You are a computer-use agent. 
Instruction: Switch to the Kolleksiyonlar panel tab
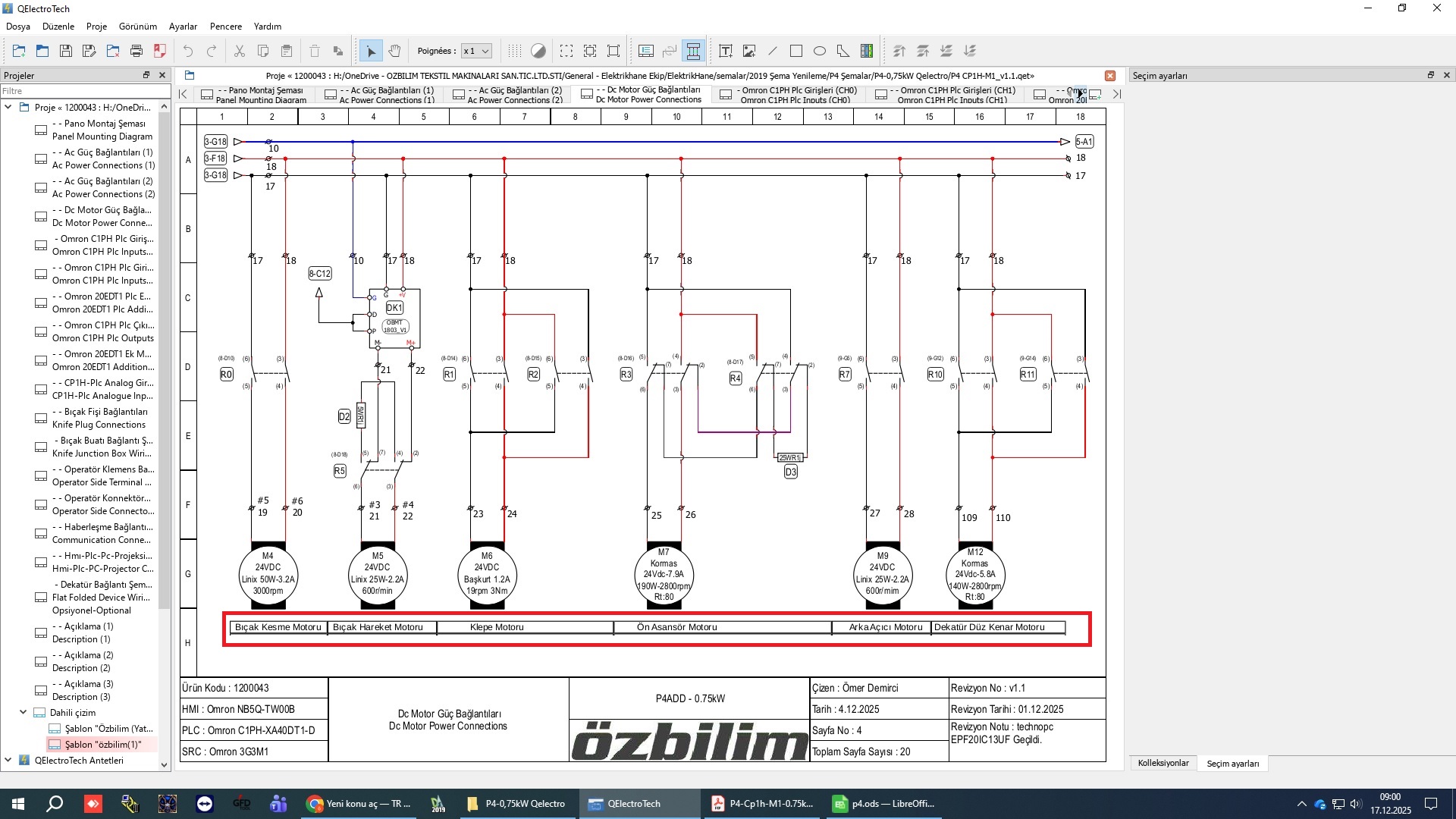click(1163, 763)
